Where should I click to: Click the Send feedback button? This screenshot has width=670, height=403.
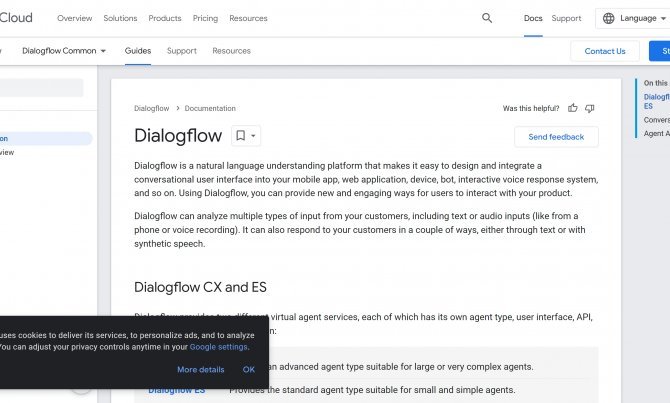pyautogui.click(x=556, y=137)
